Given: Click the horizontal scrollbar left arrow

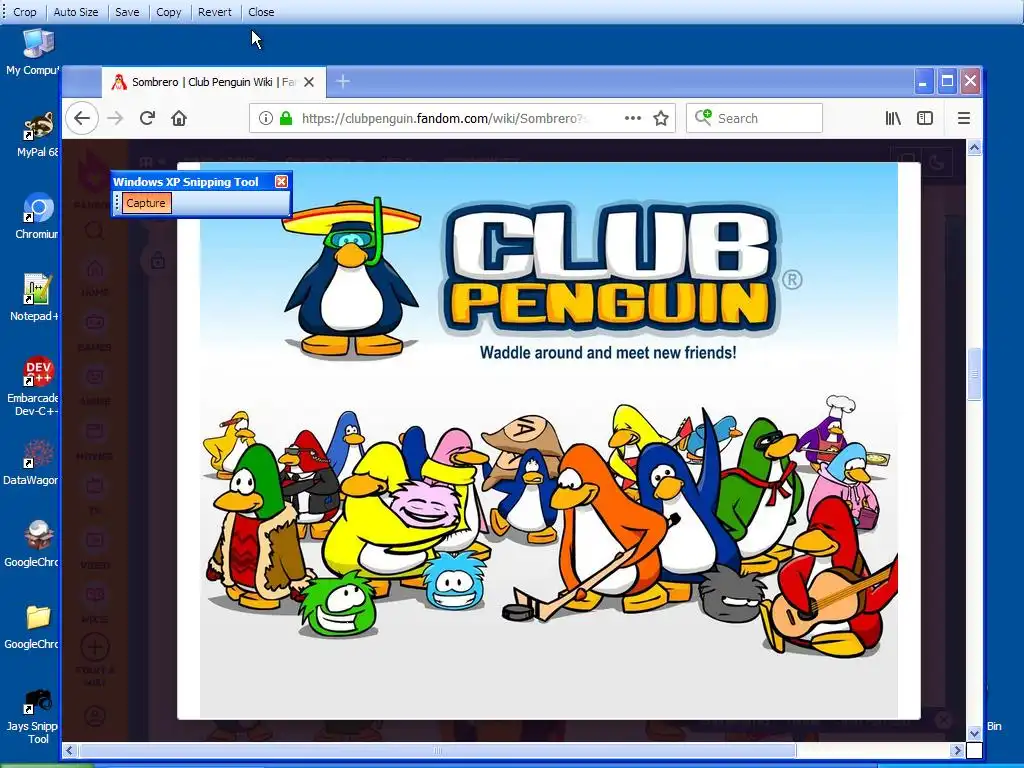Looking at the screenshot, I should [x=70, y=750].
